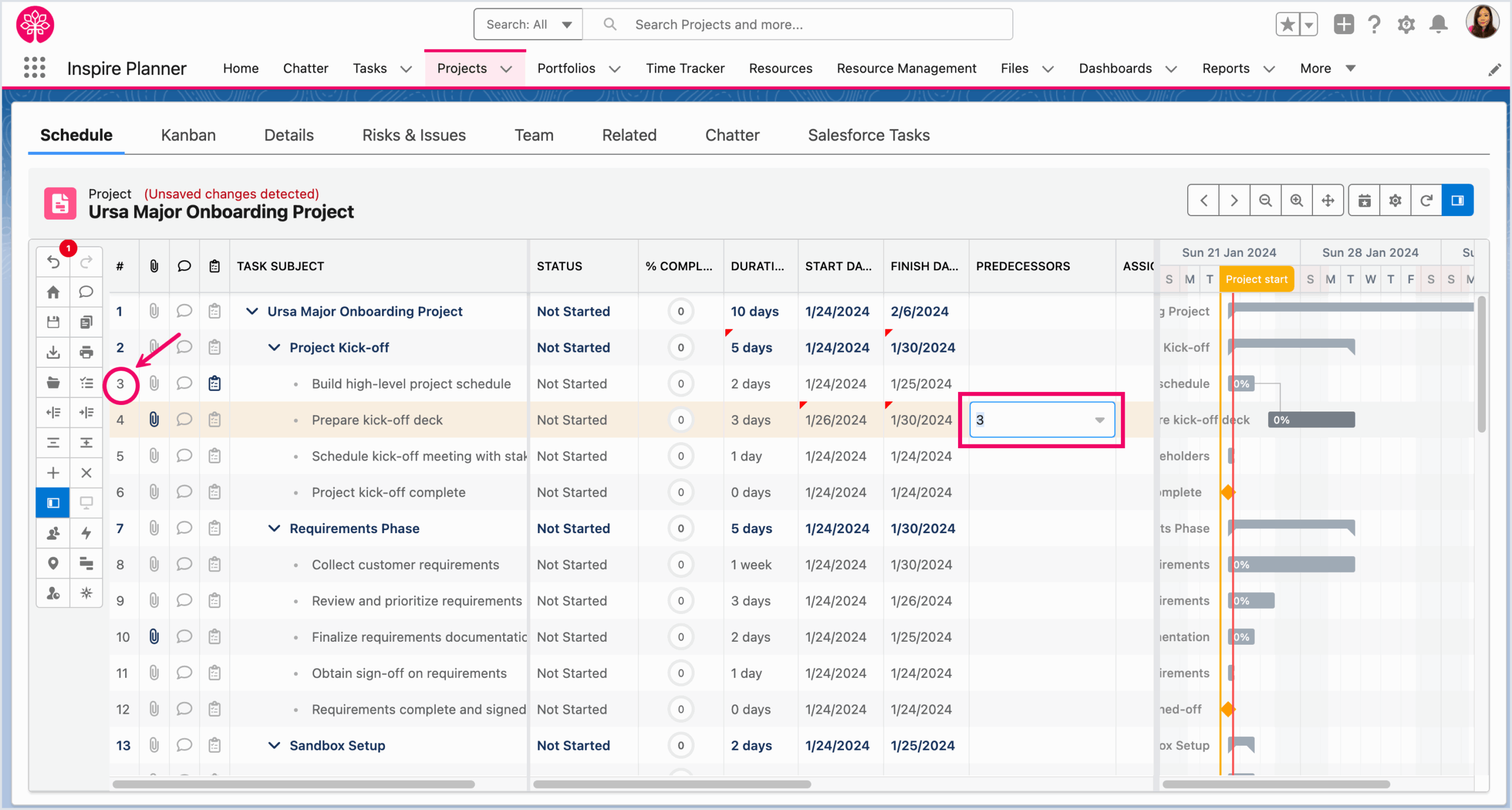Viewport: 1512px width, 810px height.
Task: Open the Dashboards menu
Action: (1128, 68)
